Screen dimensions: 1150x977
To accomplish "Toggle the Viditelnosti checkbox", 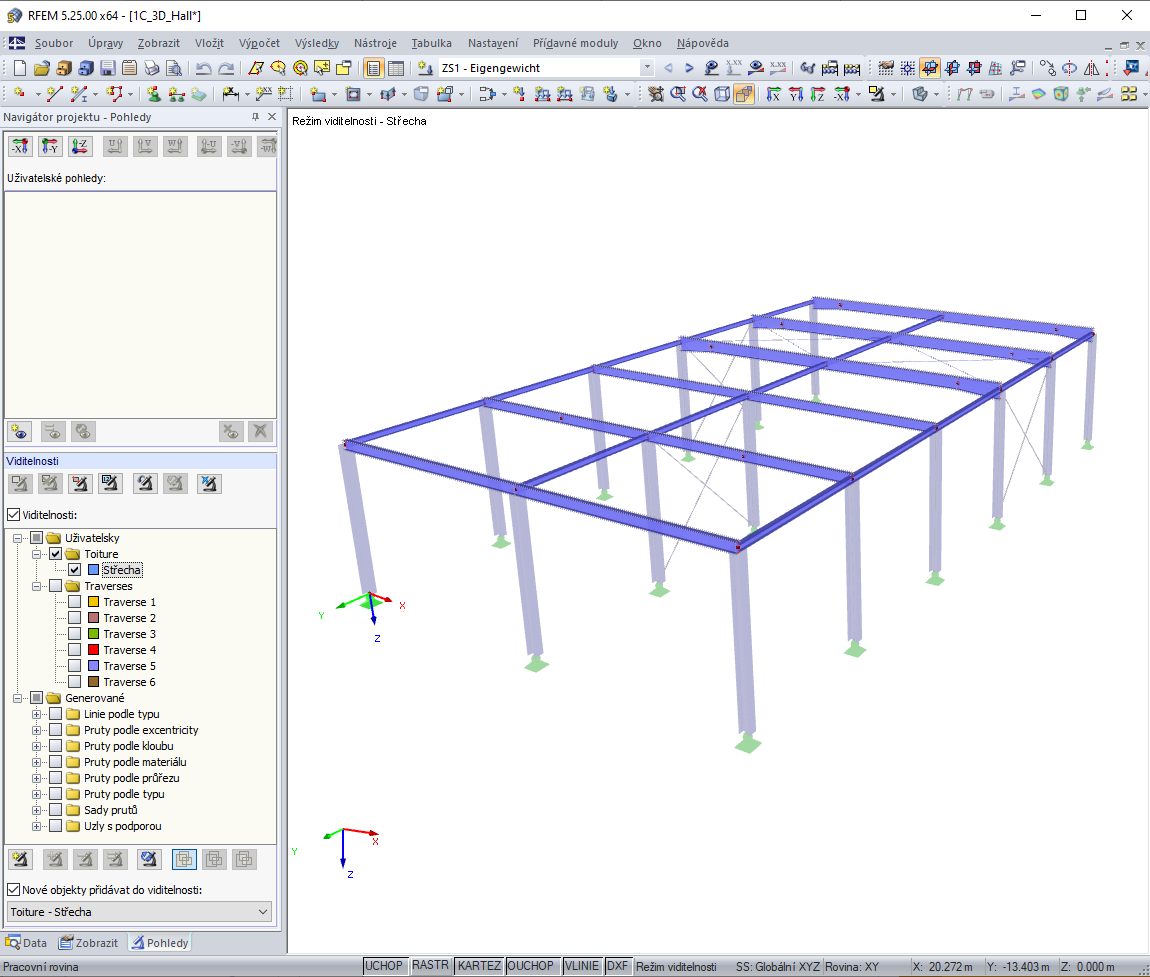I will pyautogui.click(x=13, y=515).
